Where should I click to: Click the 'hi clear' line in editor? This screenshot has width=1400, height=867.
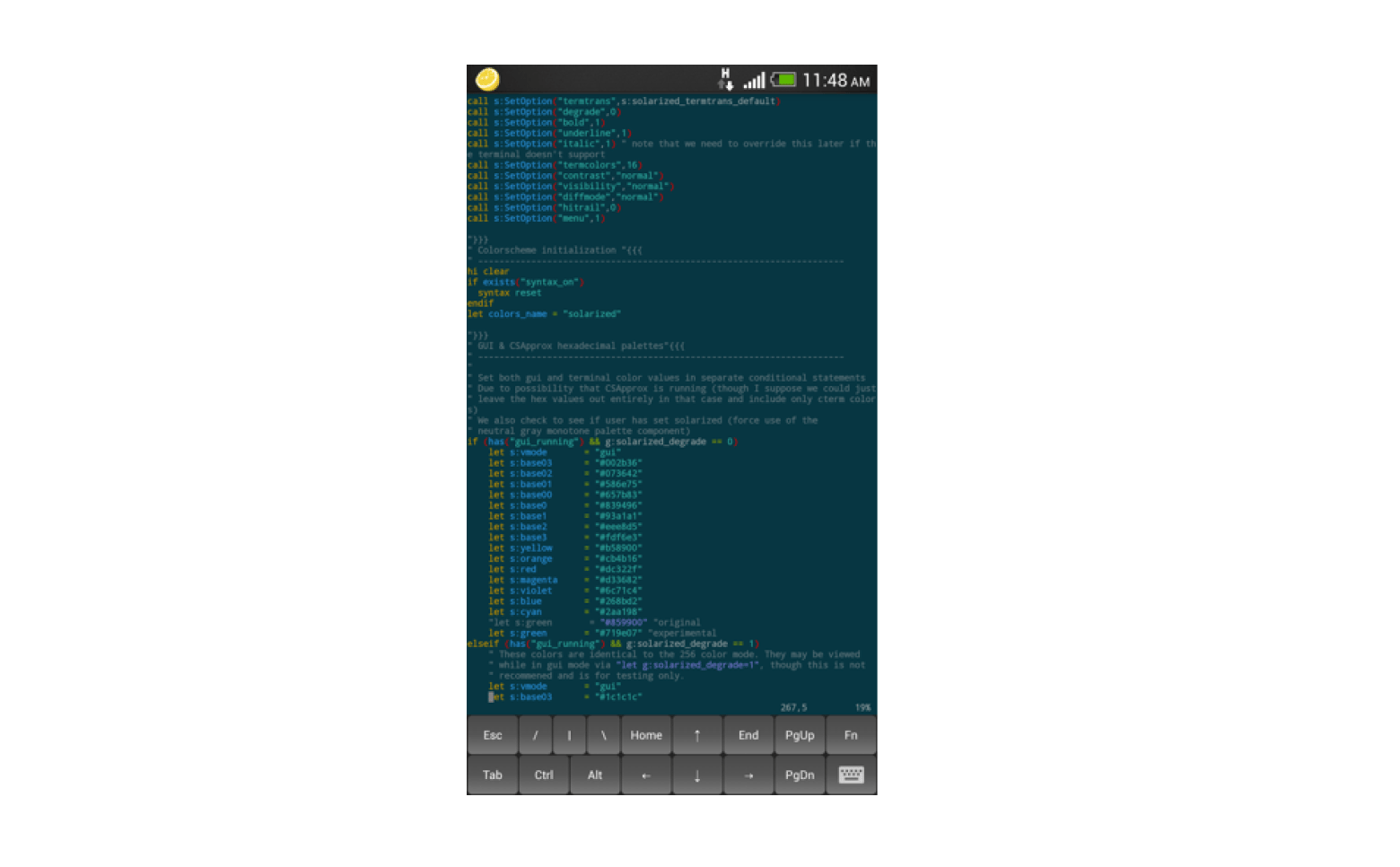pyautogui.click(x=488, y=271)
